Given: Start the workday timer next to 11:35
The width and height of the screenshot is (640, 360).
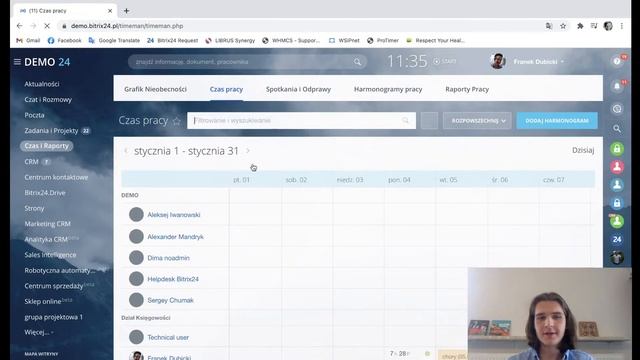Looking at the screenshot, I should point(444,61).
